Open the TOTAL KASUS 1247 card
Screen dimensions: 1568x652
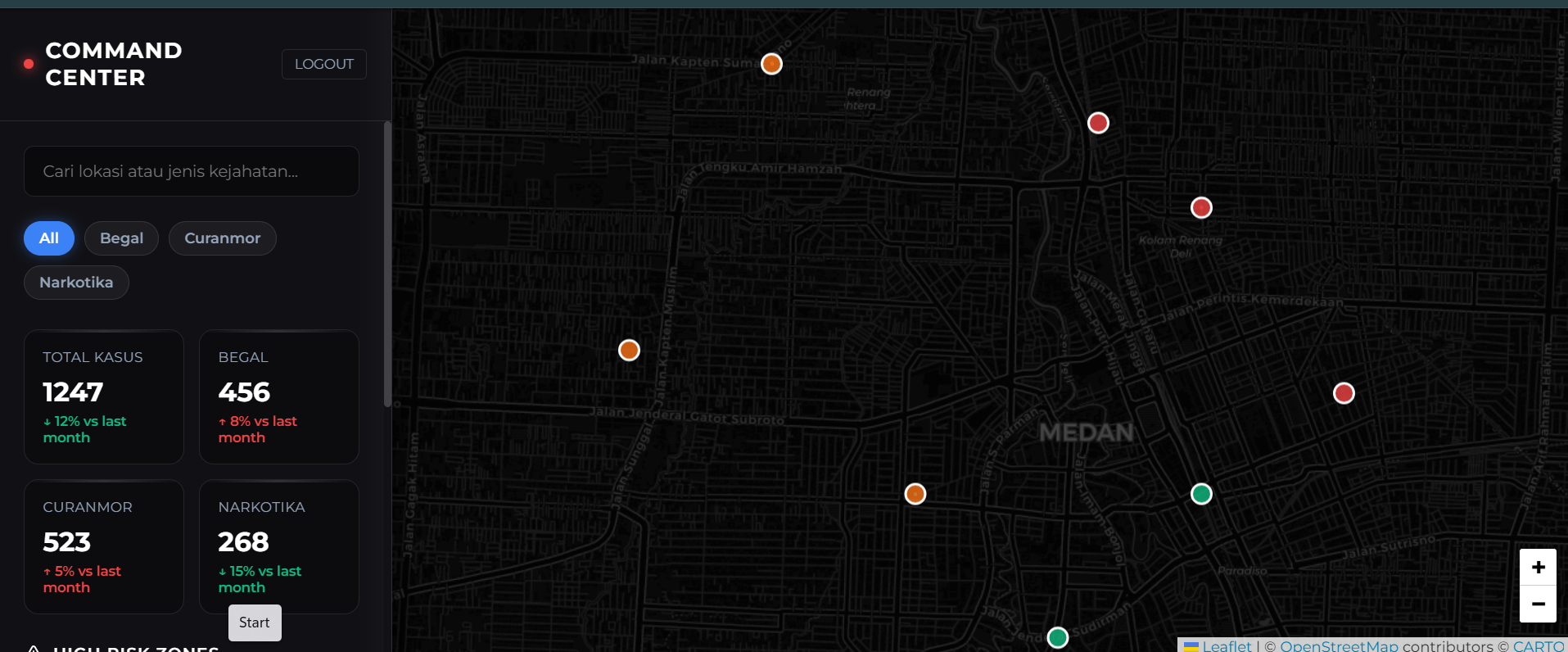click(x=104, y=397)
